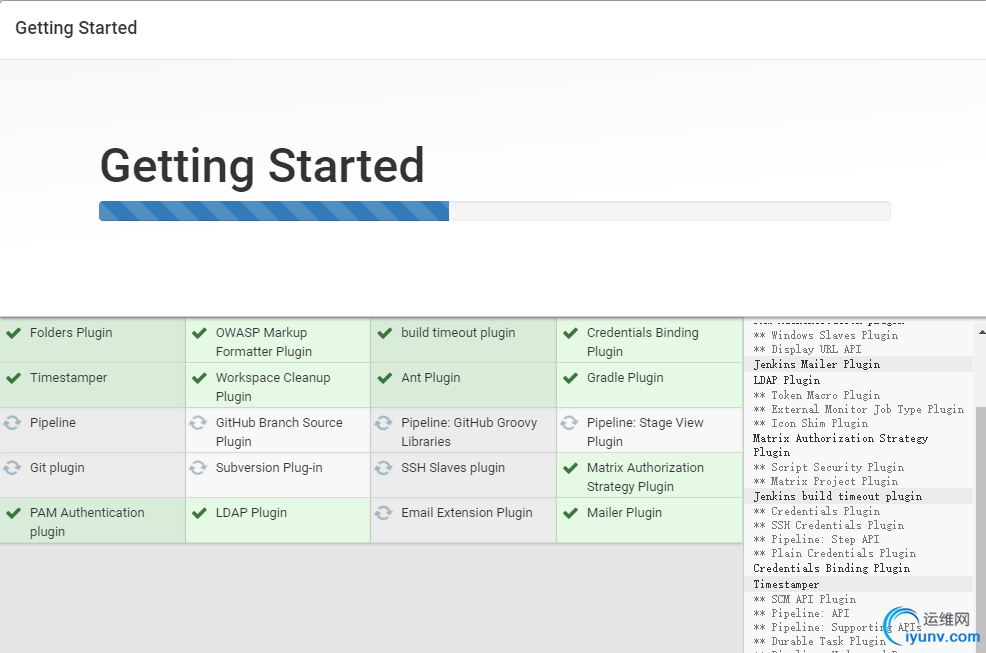Screen dimensions: 986x653
Task: Click the scroll-up arrow of the log panel
Action: point(981,331)
